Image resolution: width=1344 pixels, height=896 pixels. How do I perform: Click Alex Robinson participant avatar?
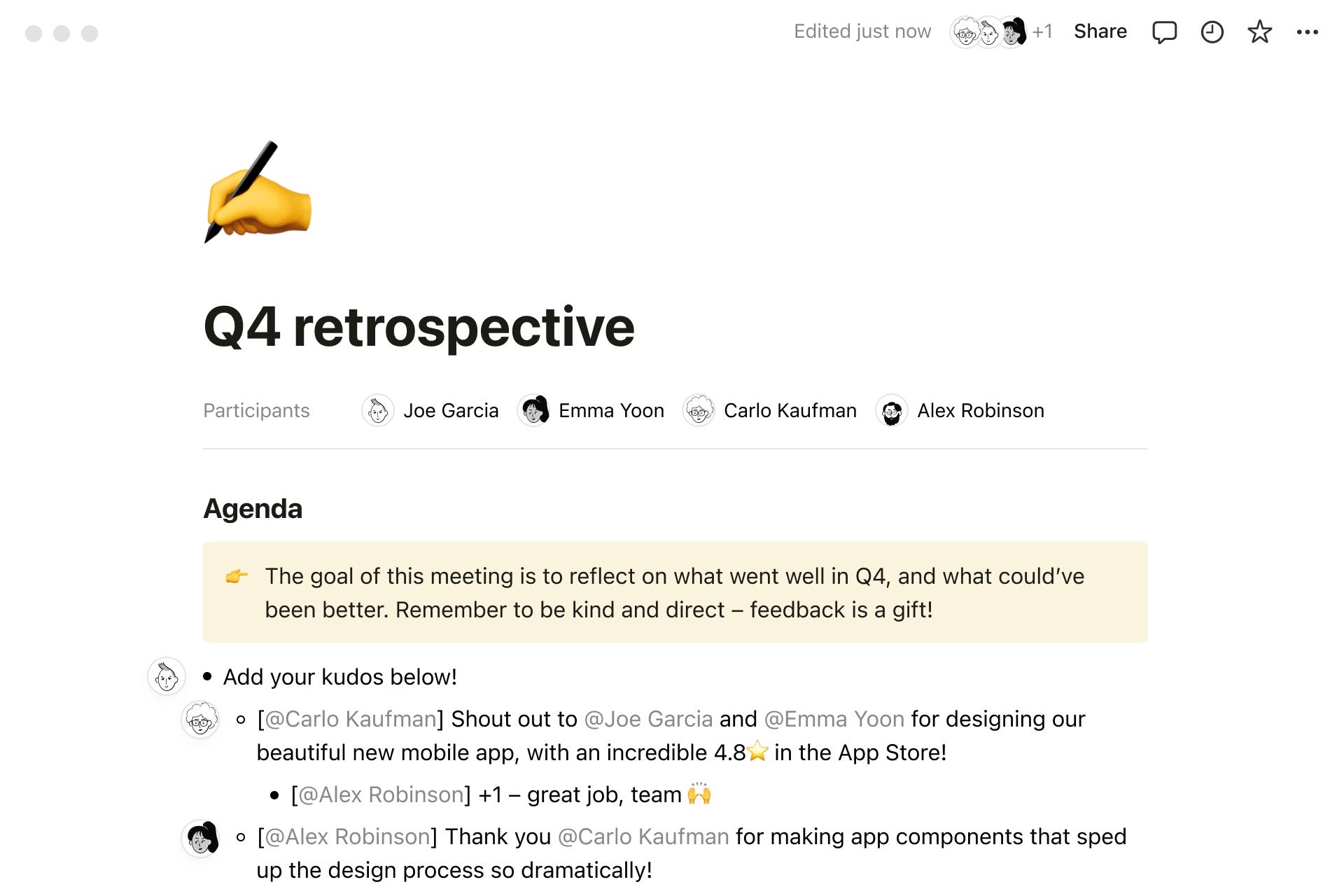(890, 409)
